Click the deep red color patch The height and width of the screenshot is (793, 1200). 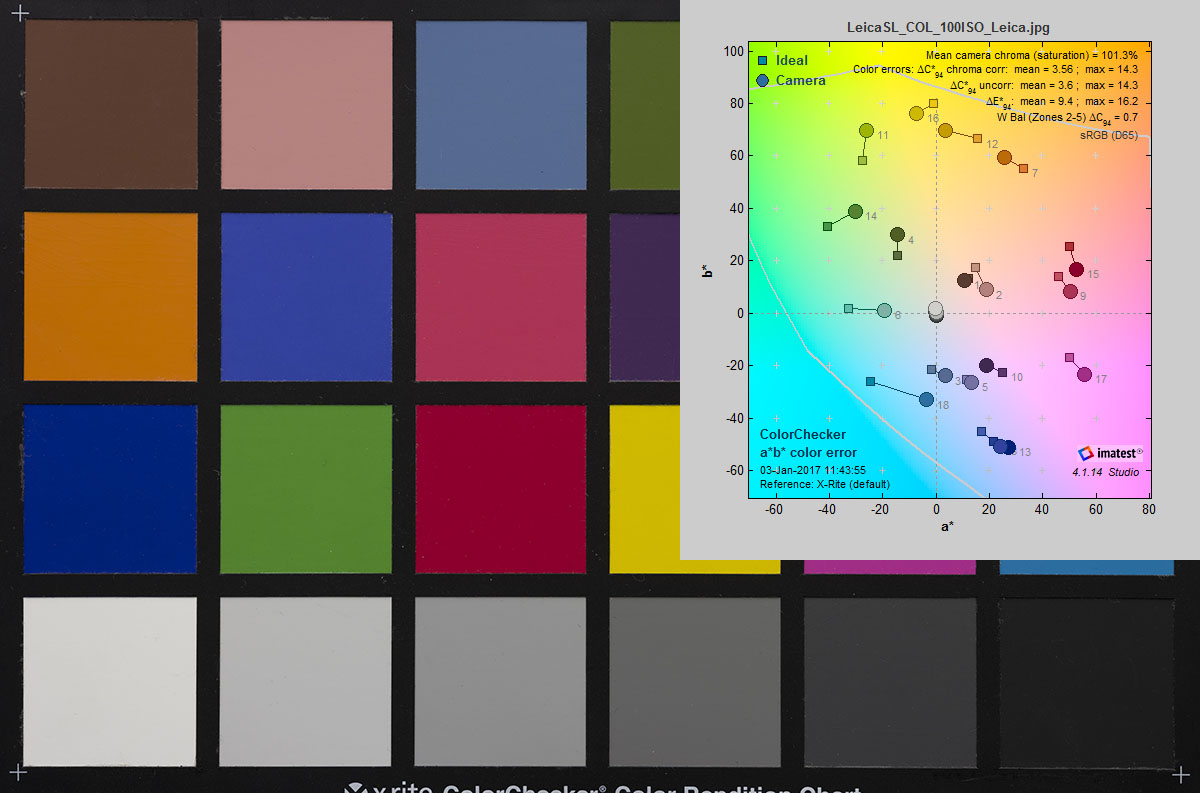coord(500,489)
